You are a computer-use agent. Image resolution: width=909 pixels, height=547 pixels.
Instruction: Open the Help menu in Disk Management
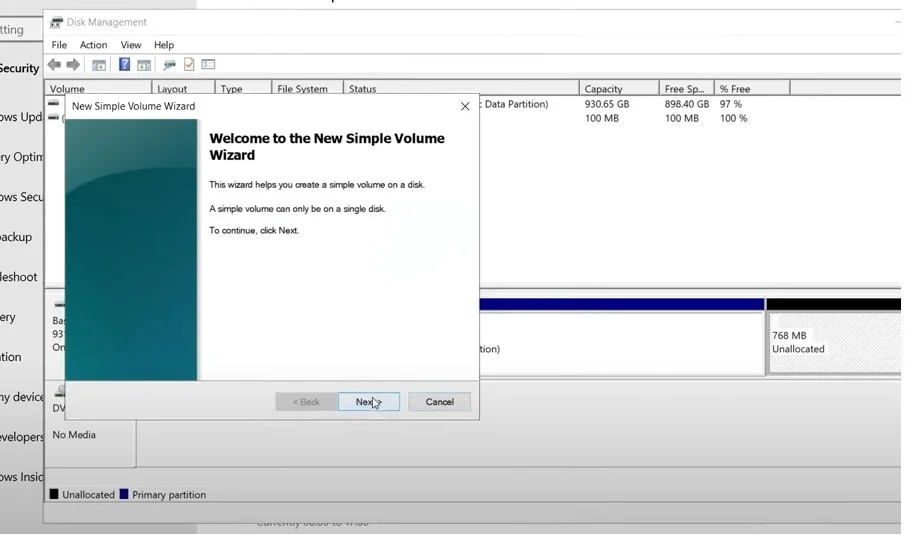point(163,45)
